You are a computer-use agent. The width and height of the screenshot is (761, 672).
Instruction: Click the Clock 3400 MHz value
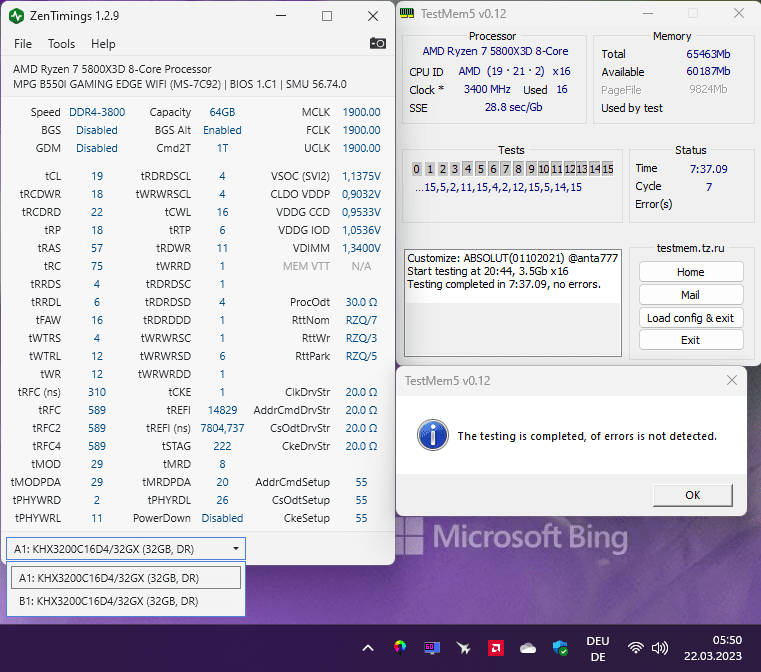pyautogui.click(x=487, y=89)
